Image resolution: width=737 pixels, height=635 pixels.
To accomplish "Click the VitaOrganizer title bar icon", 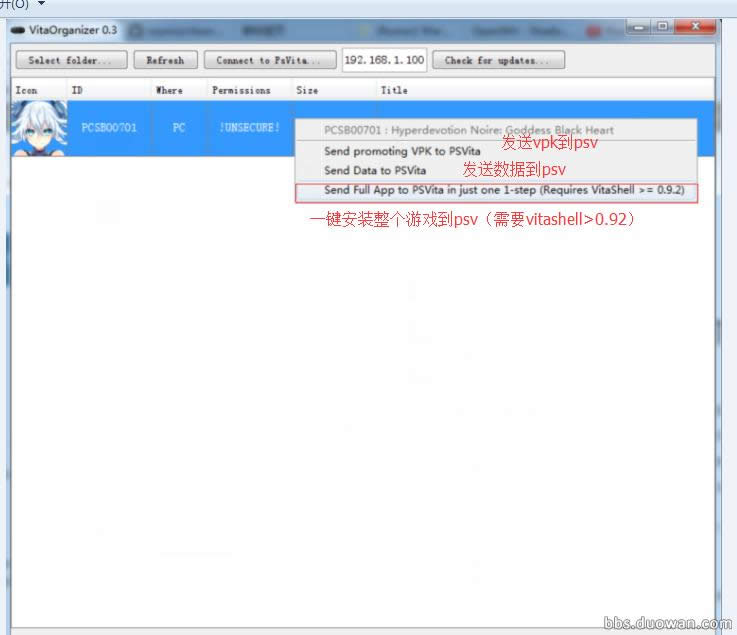I will 18,29.
